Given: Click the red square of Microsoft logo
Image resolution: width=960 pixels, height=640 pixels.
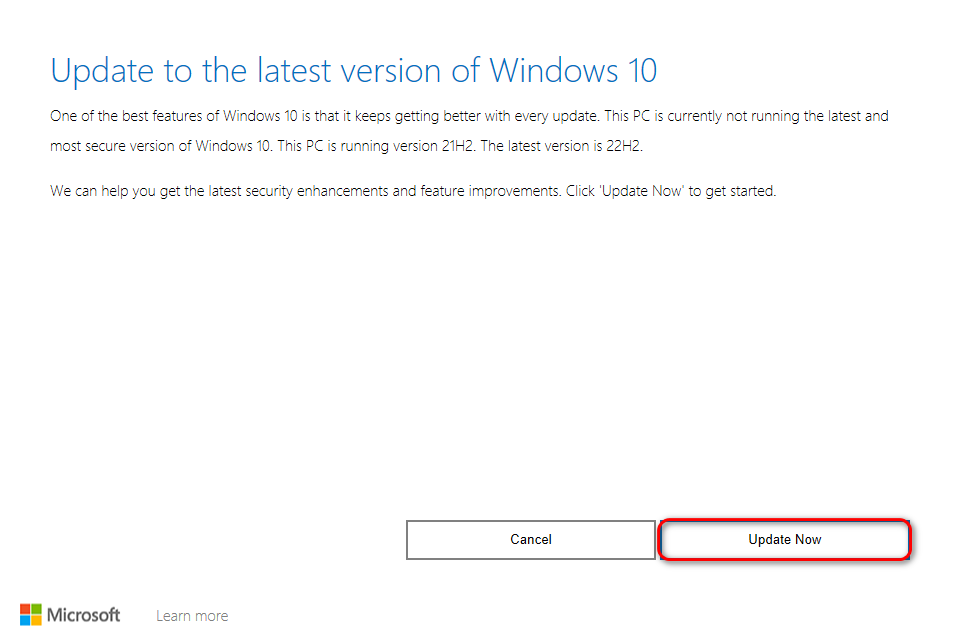Looking at the screenshot, I should coord(25,608).
